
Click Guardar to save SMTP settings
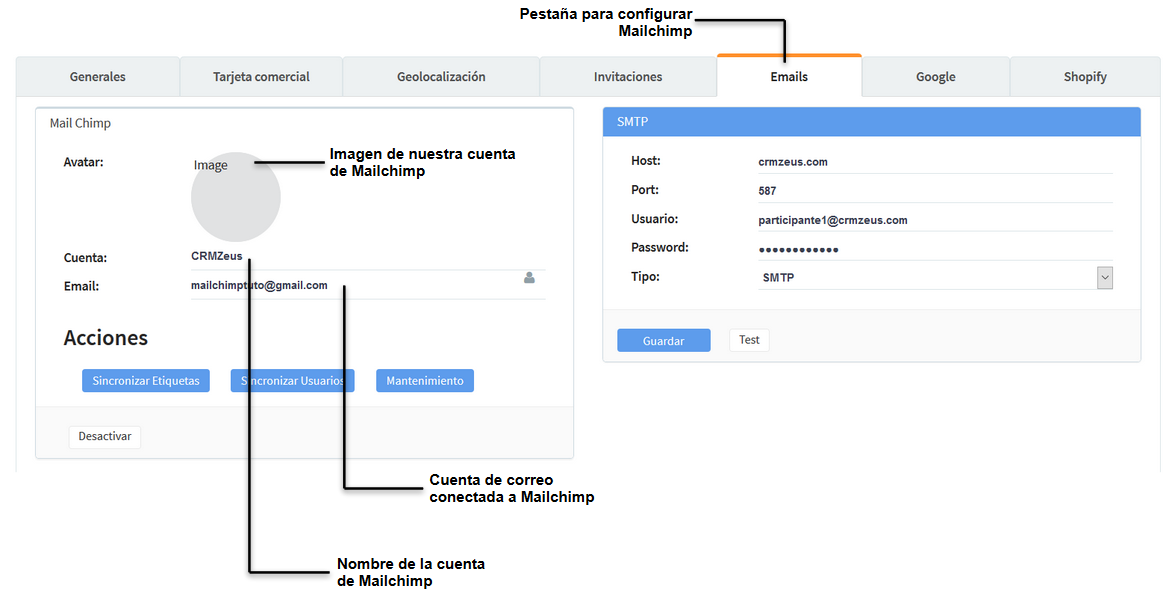pyautogui.click(x=664, y=340)
